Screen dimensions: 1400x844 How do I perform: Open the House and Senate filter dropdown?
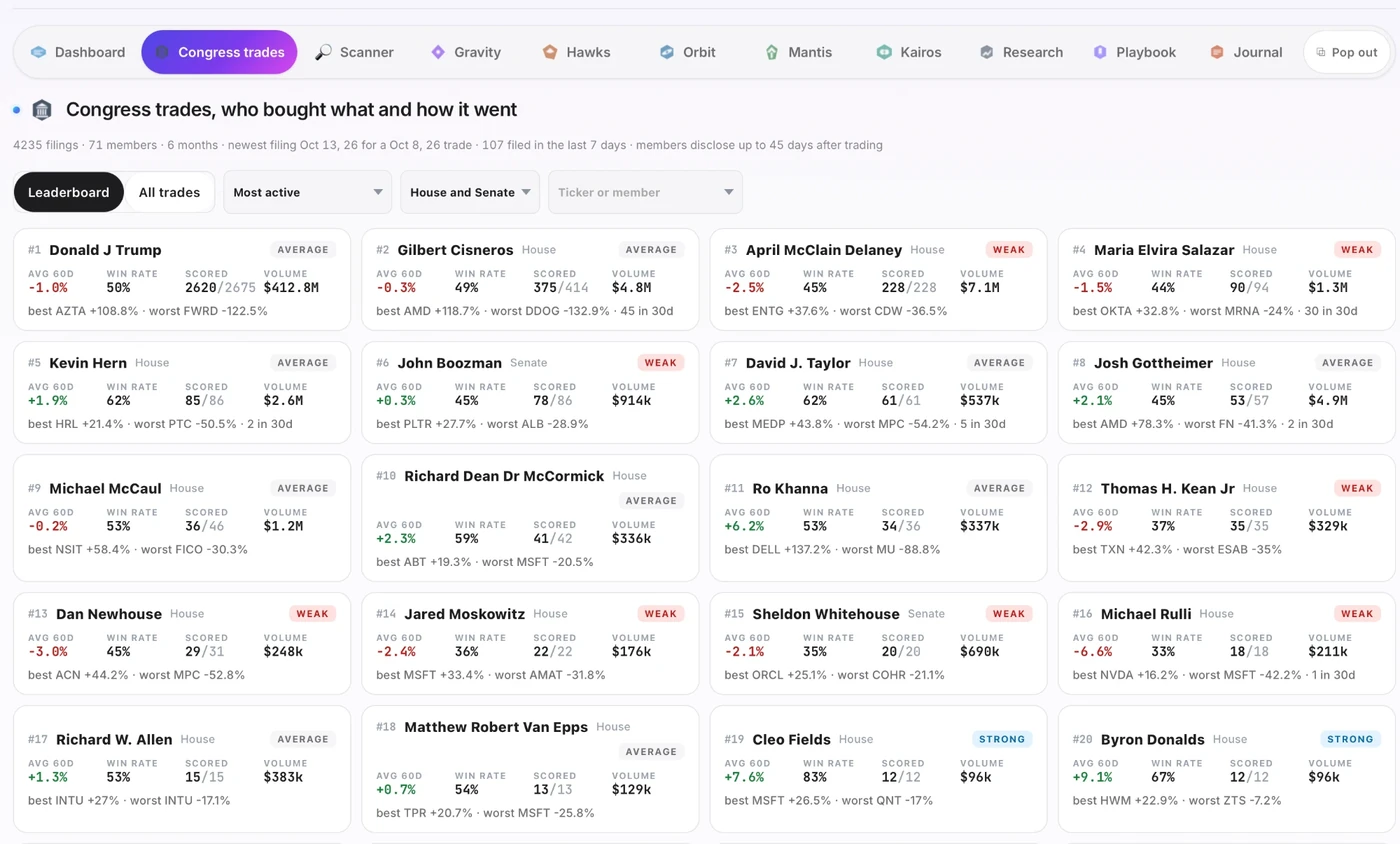click(470, 192)
